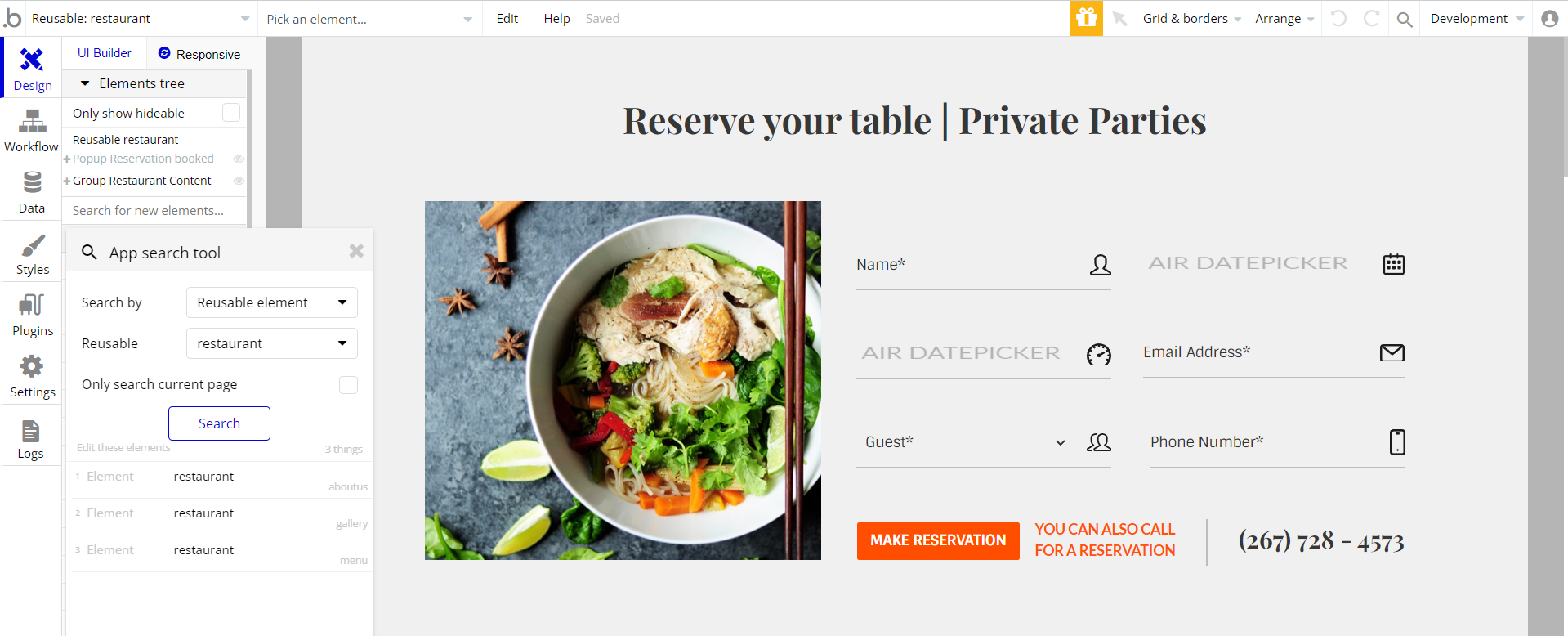Open the Logs section

coord(30,439)
